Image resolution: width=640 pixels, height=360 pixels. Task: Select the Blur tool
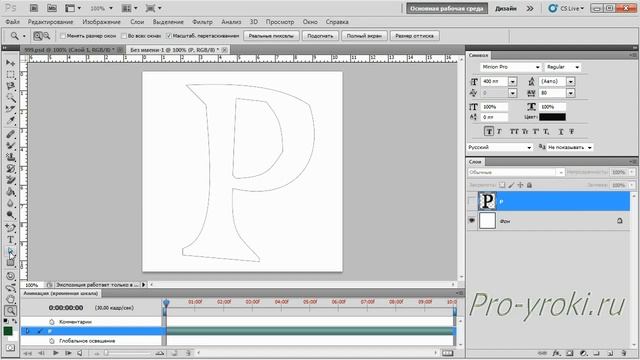[11, 203]
